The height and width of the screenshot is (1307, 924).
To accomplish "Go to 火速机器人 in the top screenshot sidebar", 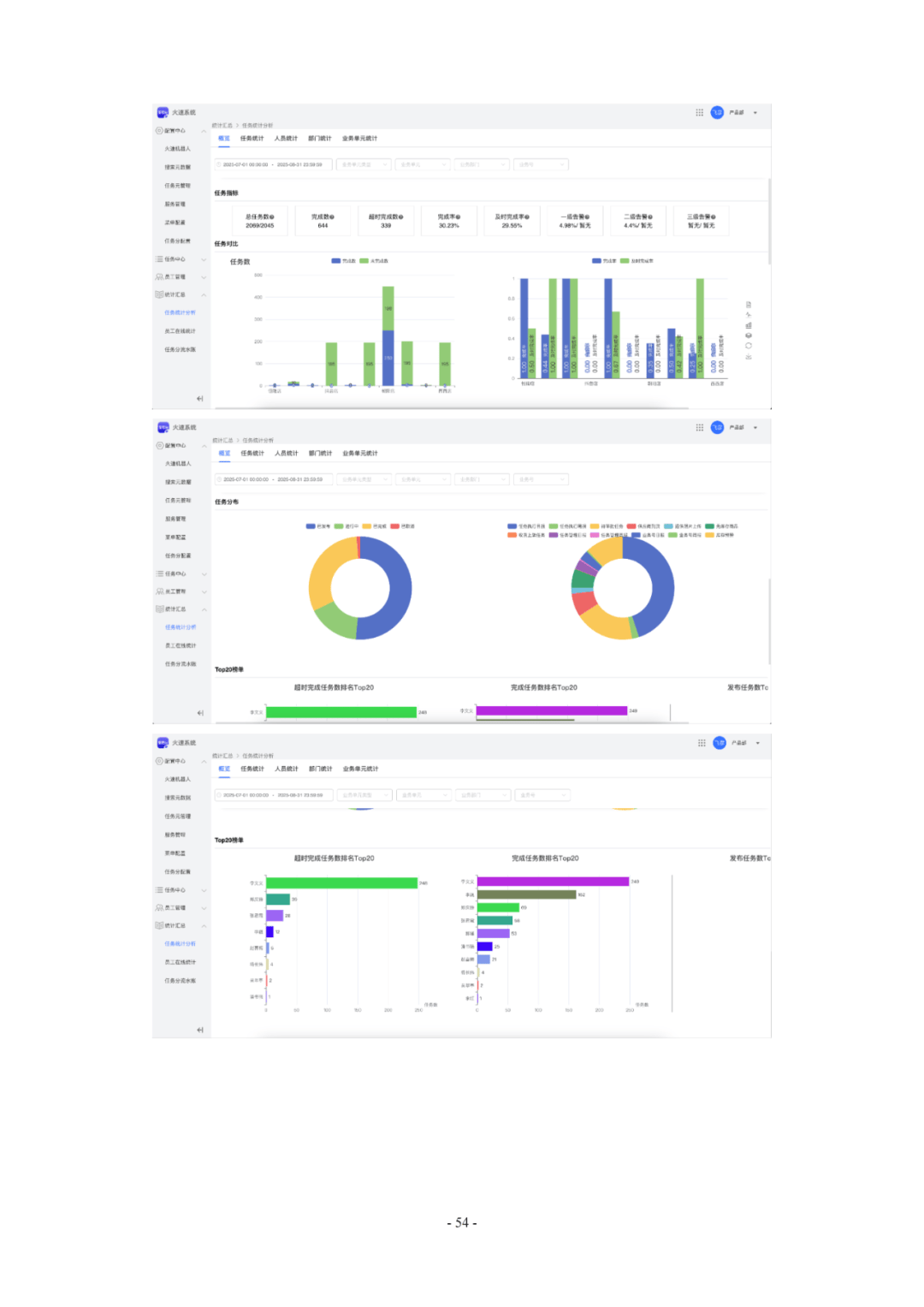I will pyautogui.click(x=178, y=149).
